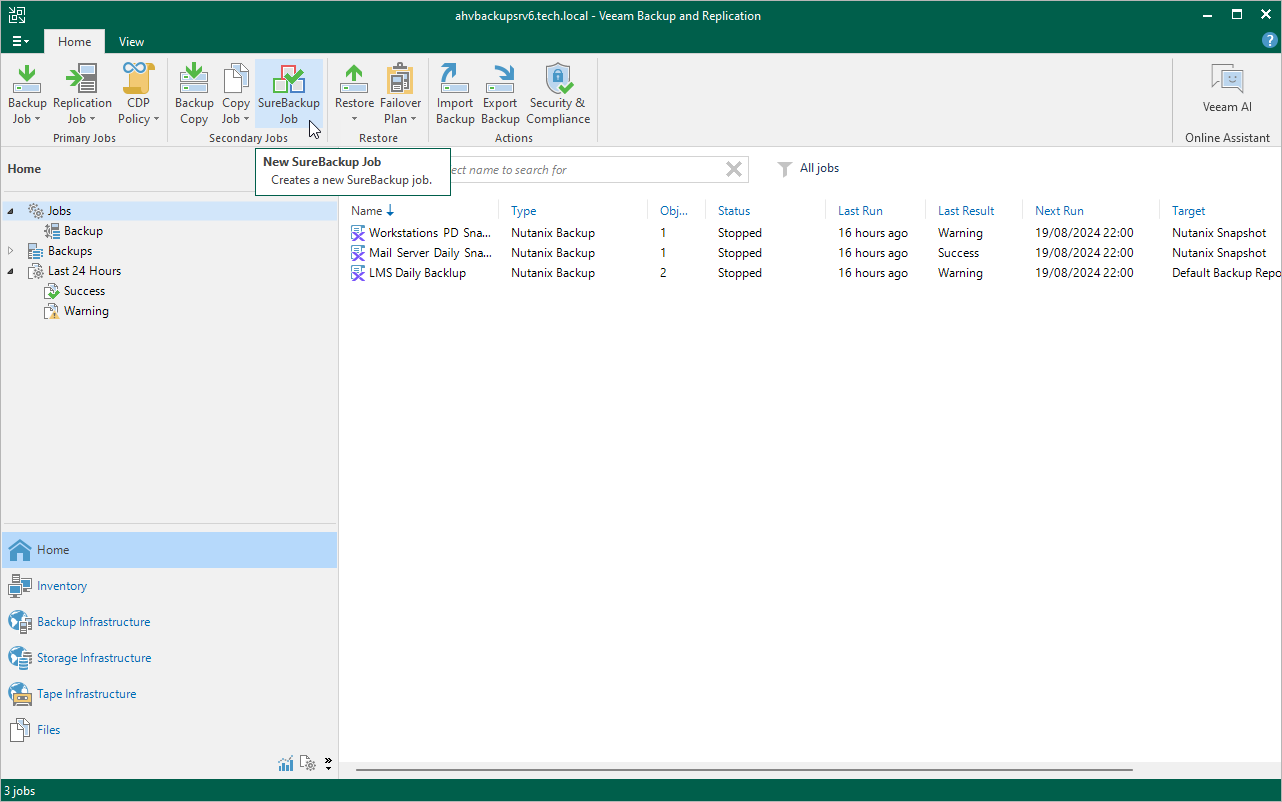The image size is (1282, 802).
Task: Select Last 24 Hours in the tree
Action: point(84,271)
